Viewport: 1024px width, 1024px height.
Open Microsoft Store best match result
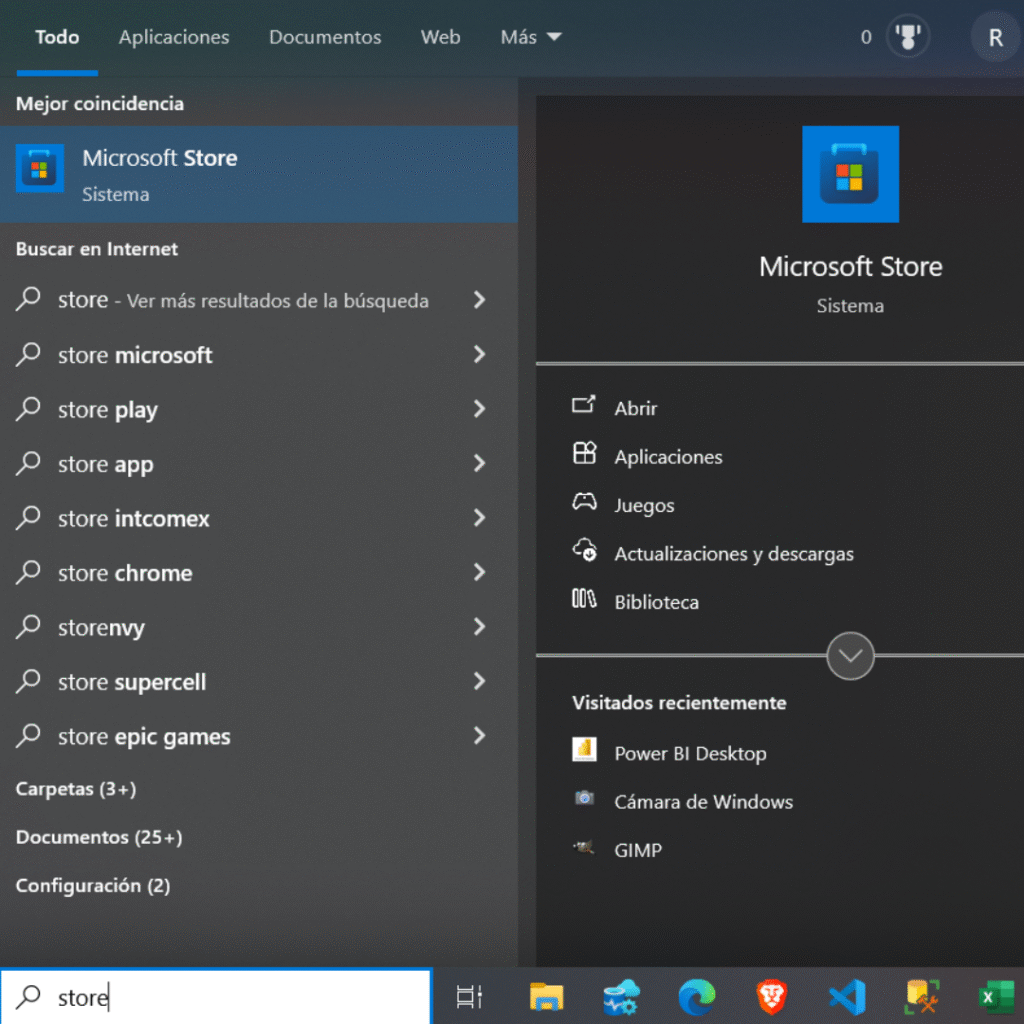pos(259,174)
